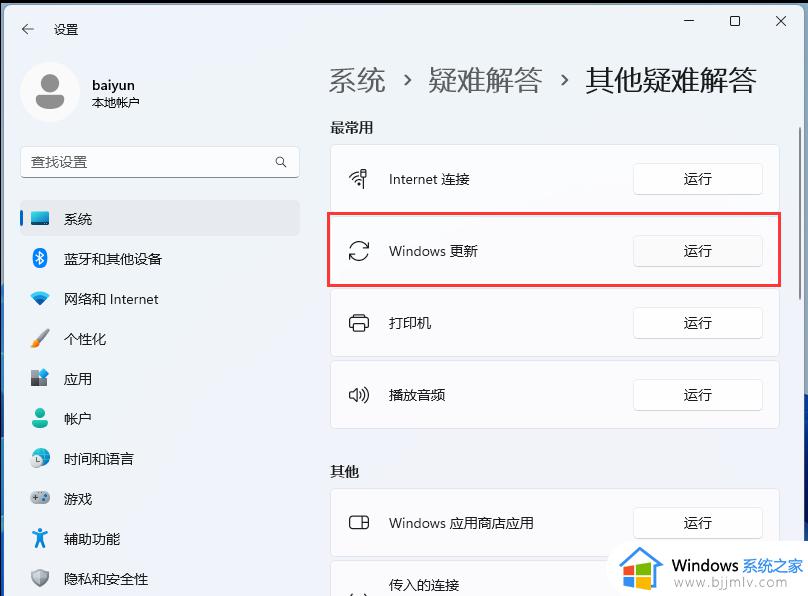Minimize the Settings window
This screenshot has width=808, height=596.
pos(689,21)
